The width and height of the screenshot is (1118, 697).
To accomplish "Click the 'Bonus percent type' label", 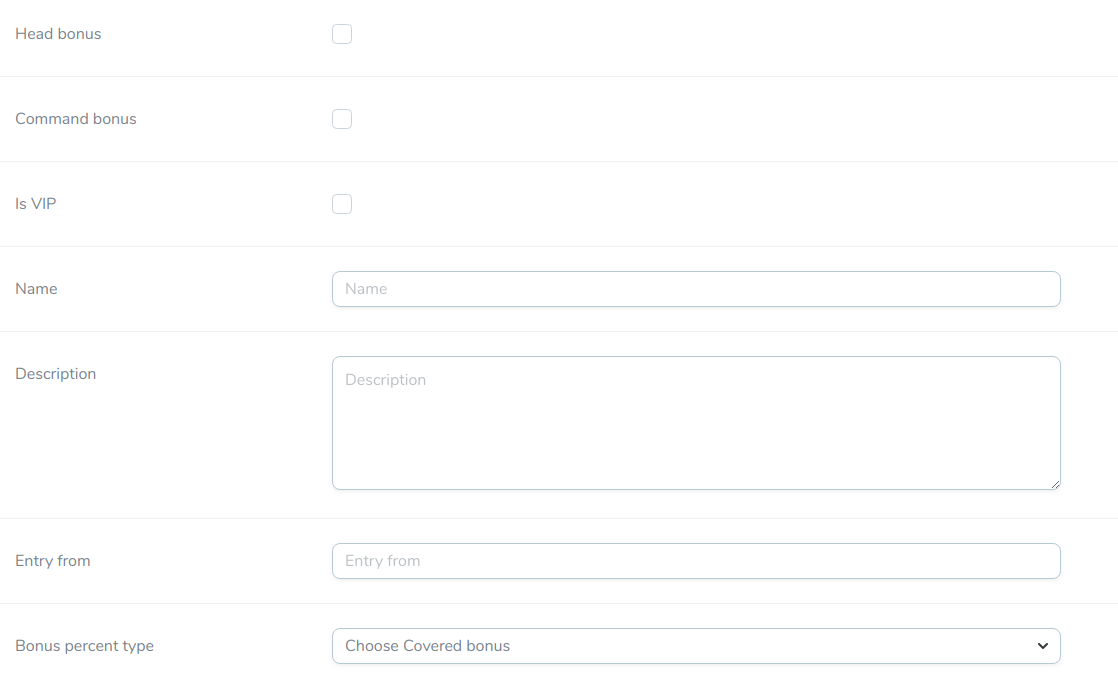I will [x=85, y=646].
